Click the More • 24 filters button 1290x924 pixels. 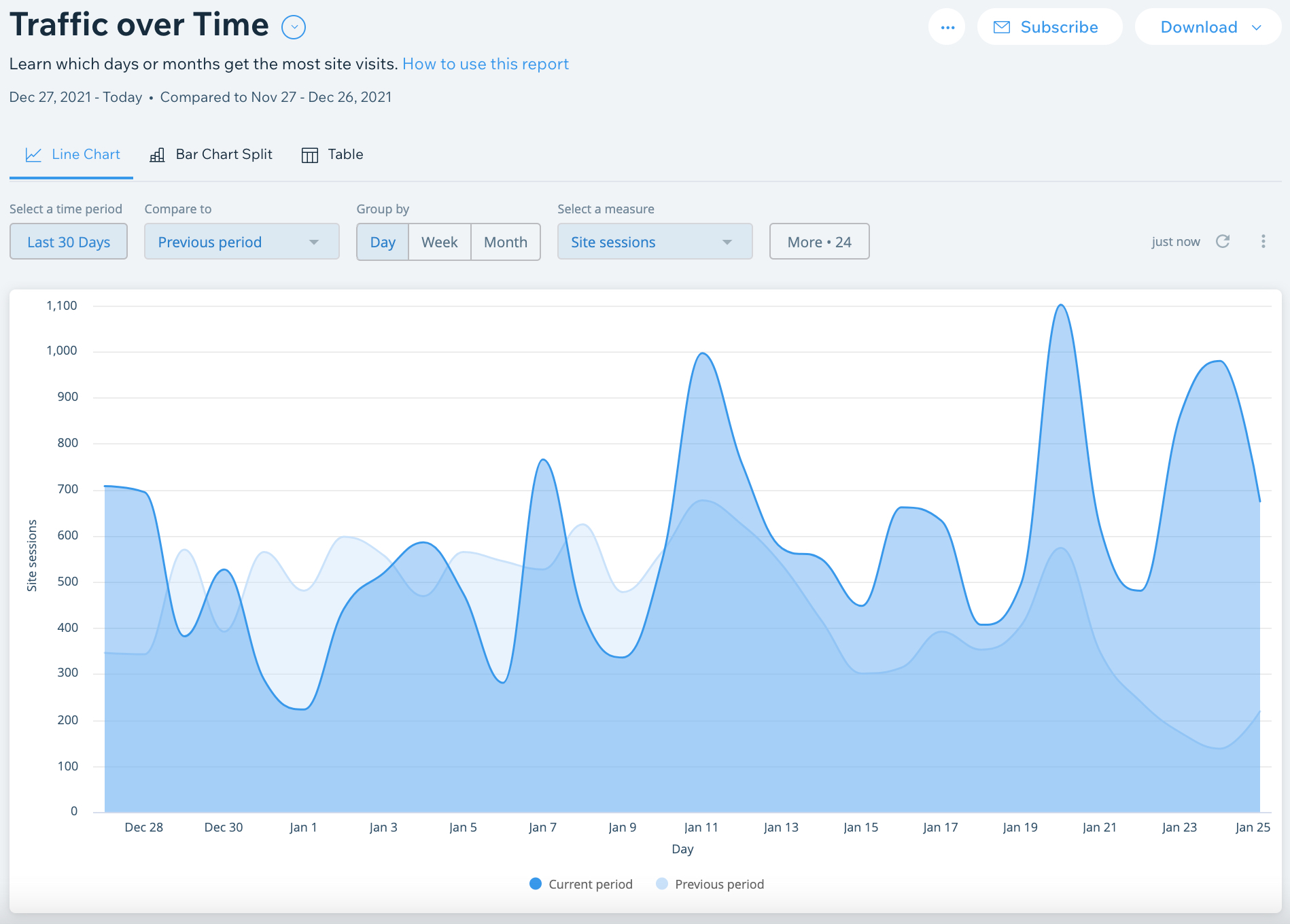point(820,242)
